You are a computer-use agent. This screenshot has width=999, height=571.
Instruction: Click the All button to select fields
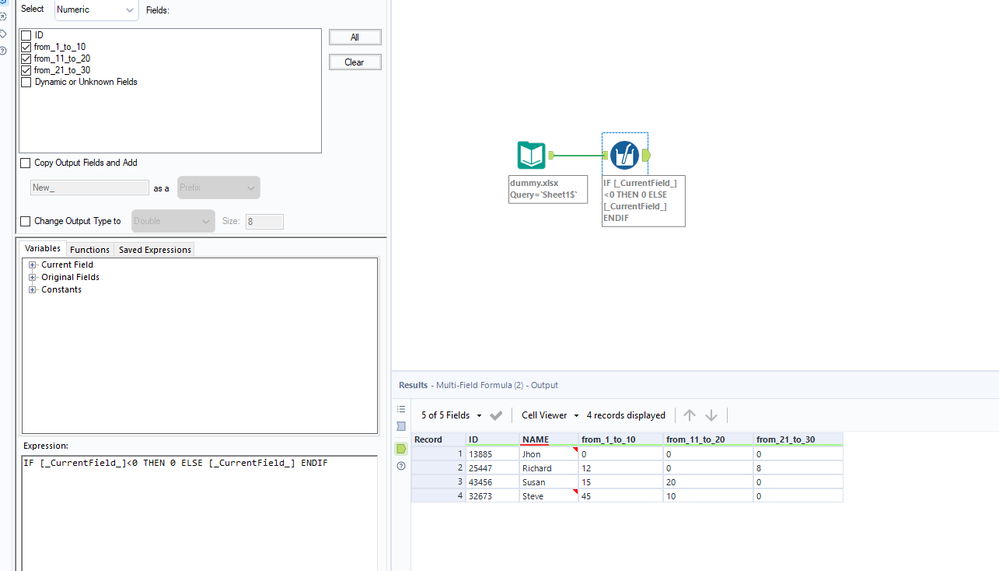tap(355, 38)
